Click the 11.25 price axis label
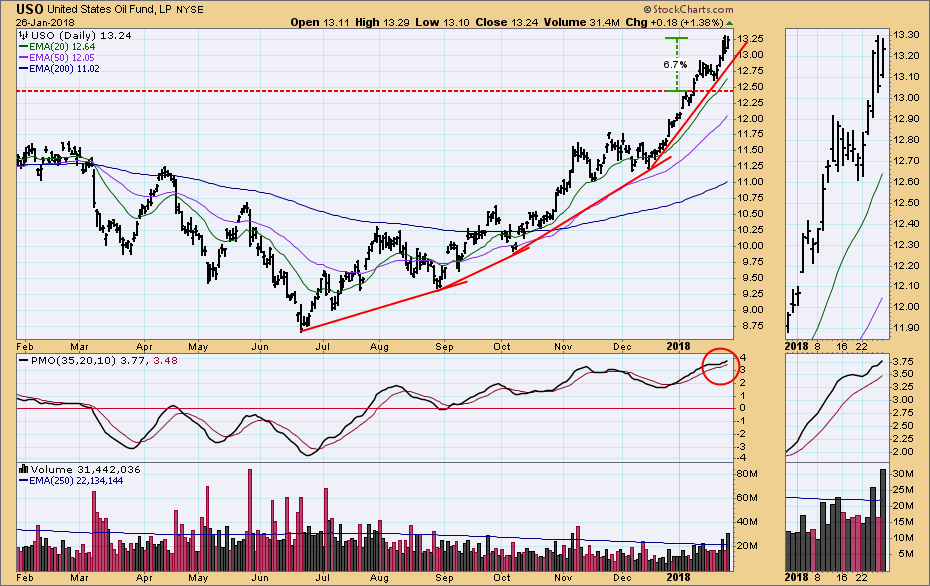 tap(749, 166)
